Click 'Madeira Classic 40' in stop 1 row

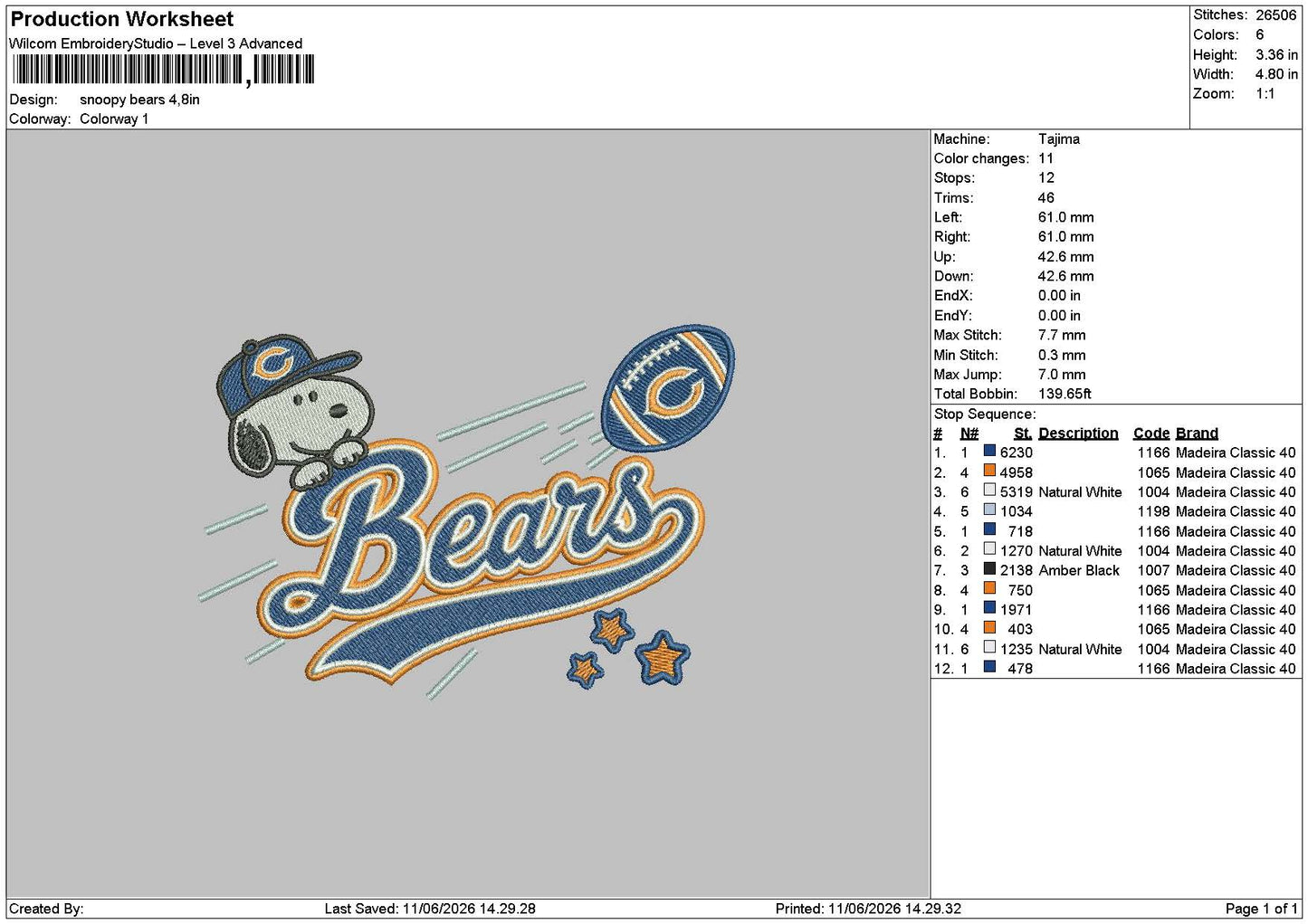[1236, 452]
